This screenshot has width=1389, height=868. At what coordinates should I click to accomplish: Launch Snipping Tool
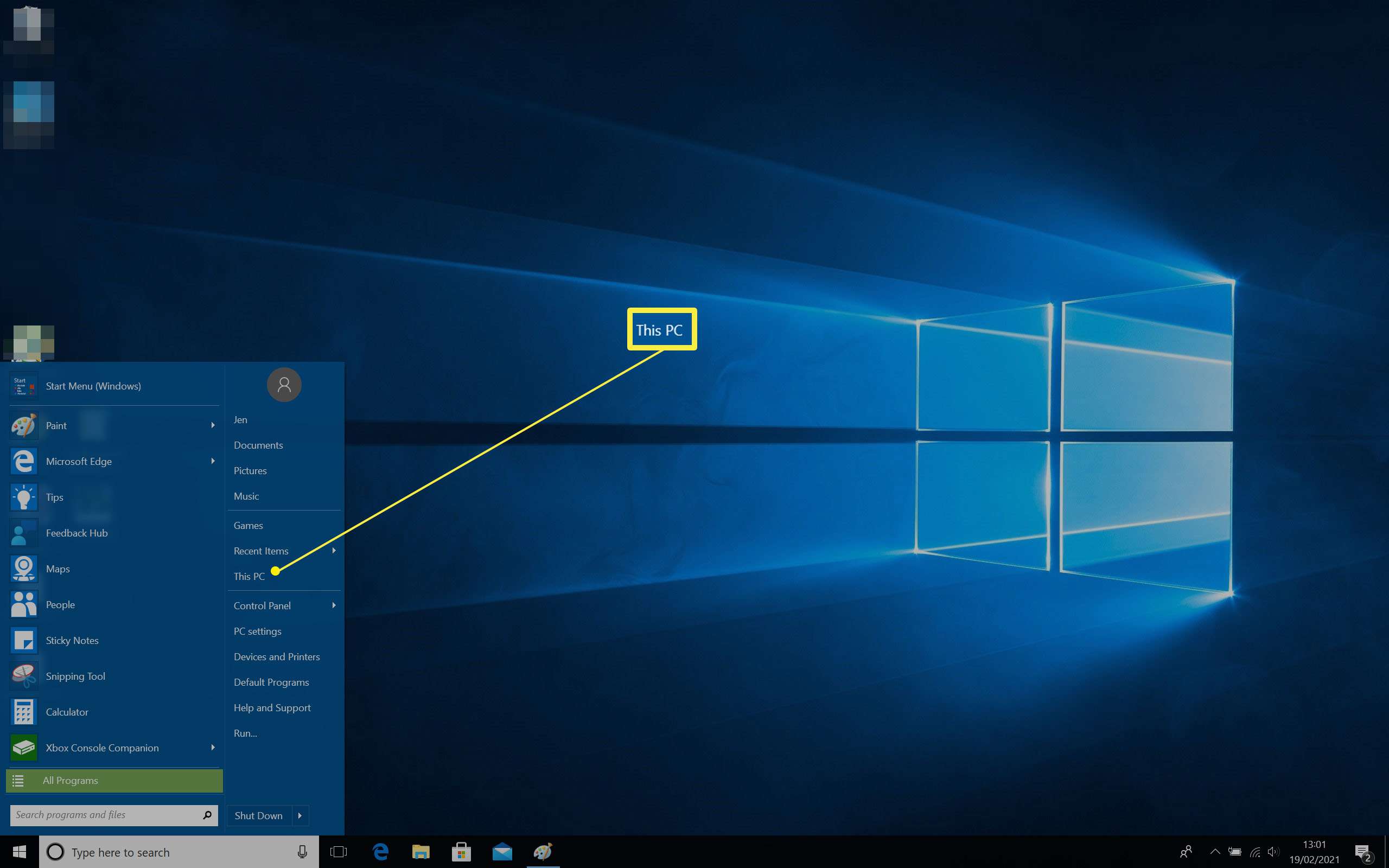pyautogui.click(x=74, y=676)
